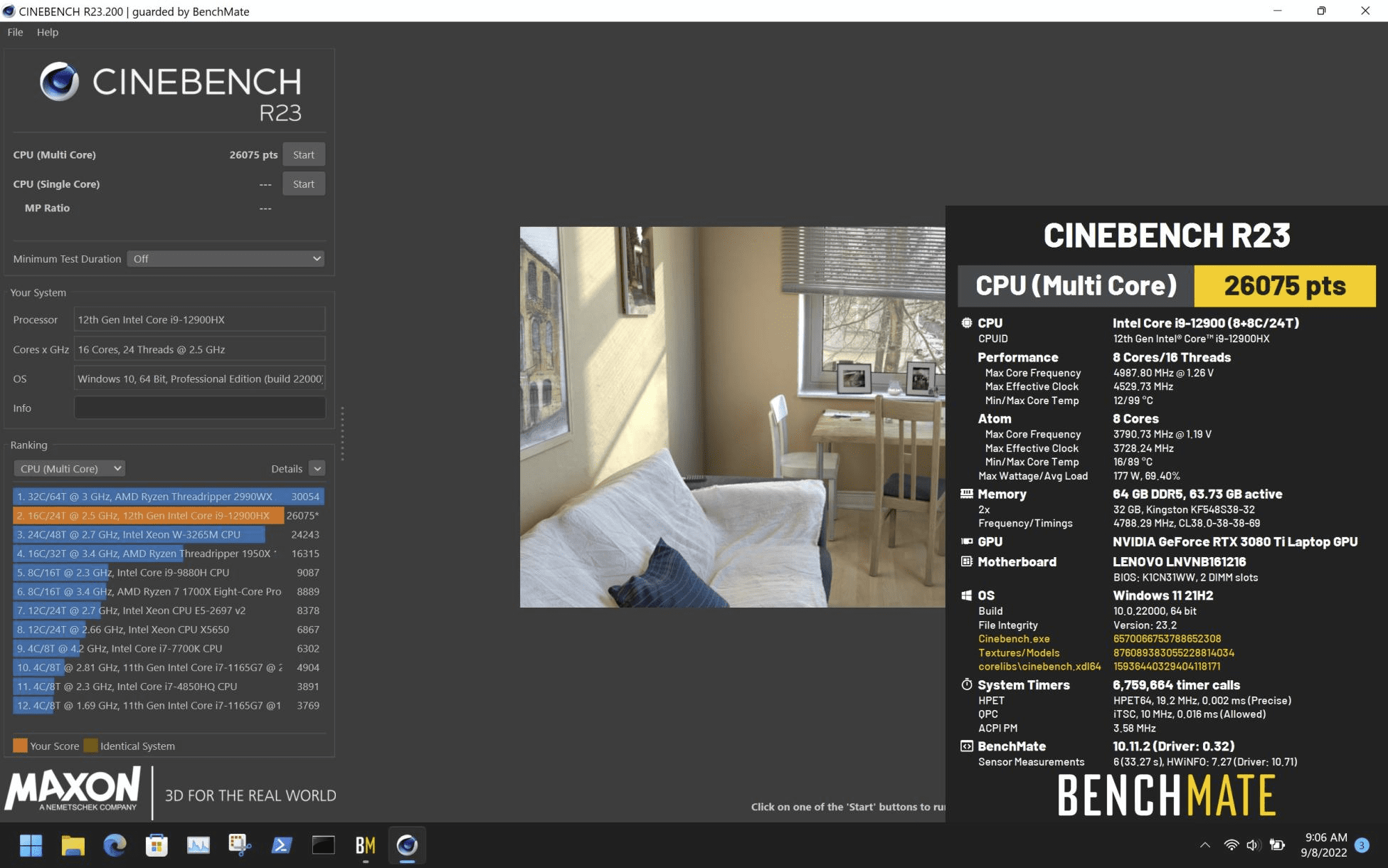Start the CPU Multi Core test
The height and width of the screenshot is (868, 1388).
(304, 154)
